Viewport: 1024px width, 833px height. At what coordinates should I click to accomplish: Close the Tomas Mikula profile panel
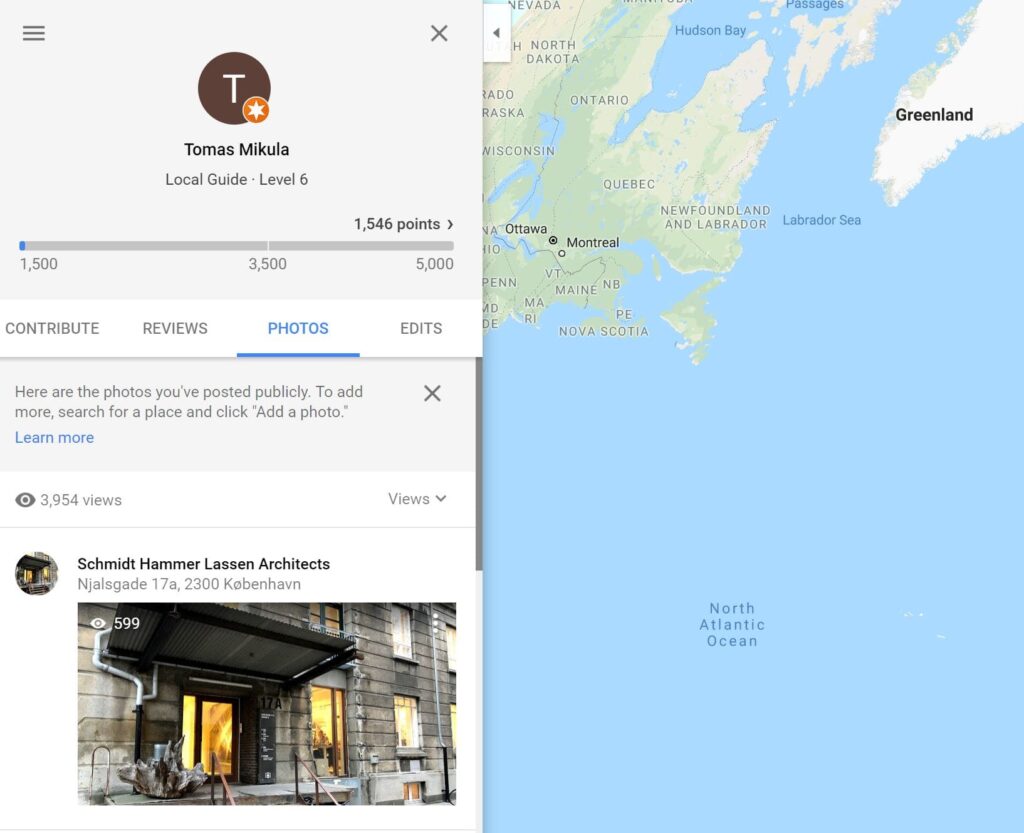pos(439,33)
